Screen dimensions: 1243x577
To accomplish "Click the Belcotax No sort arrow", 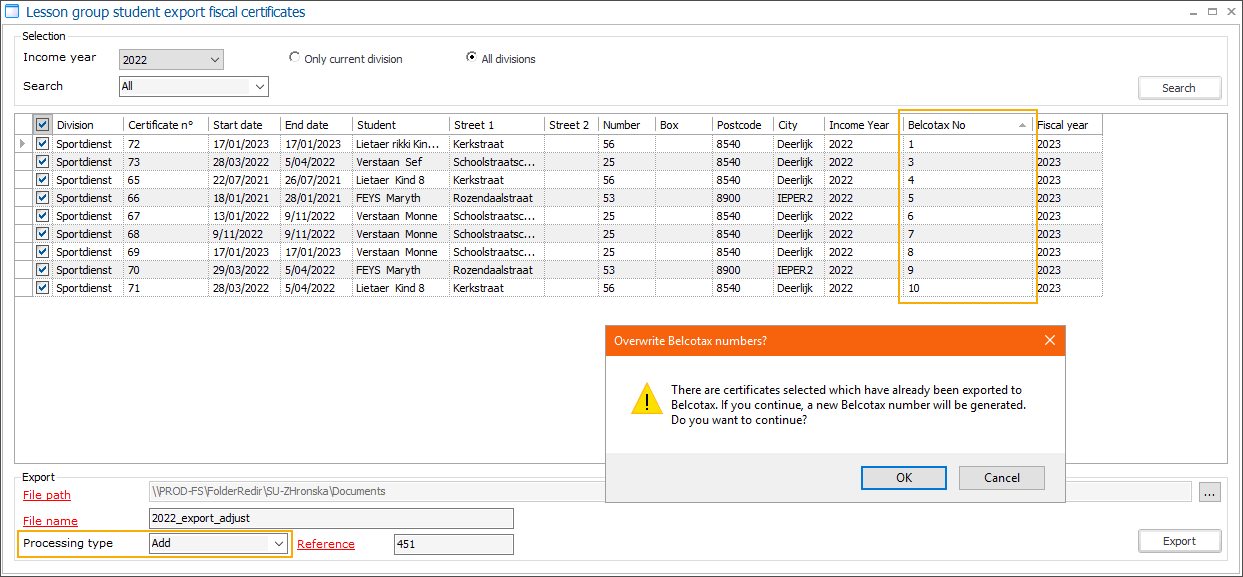I will [1022, 125].
